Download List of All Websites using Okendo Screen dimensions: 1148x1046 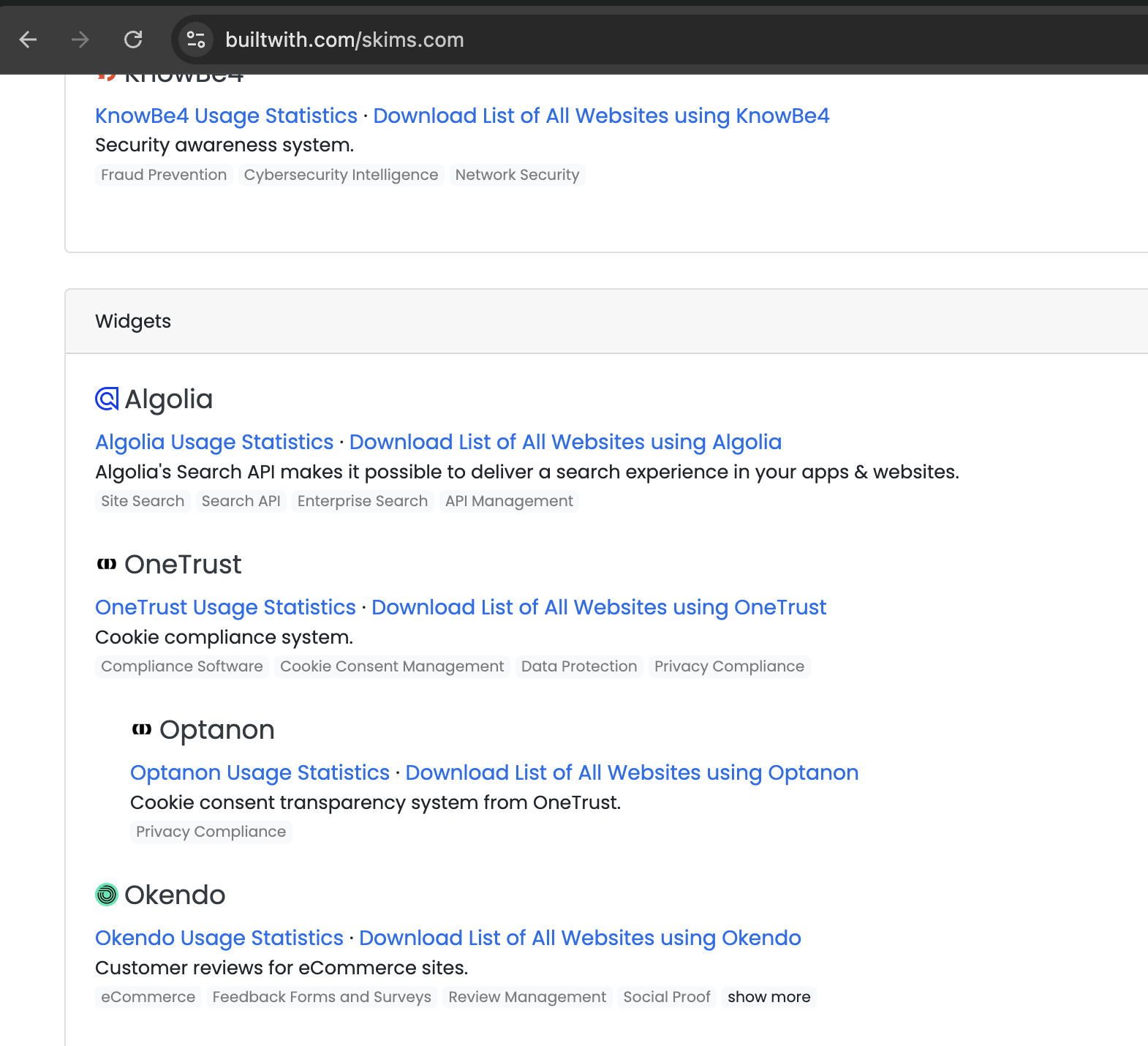(x=580, y=938)
